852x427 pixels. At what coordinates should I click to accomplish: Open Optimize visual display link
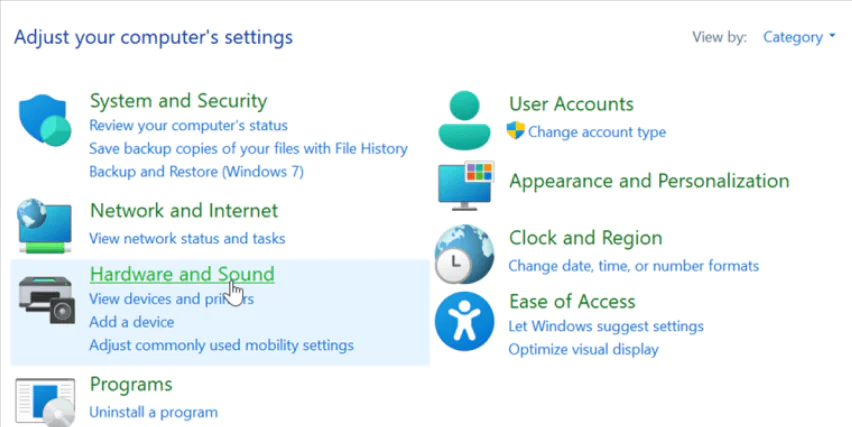point(583,350)
